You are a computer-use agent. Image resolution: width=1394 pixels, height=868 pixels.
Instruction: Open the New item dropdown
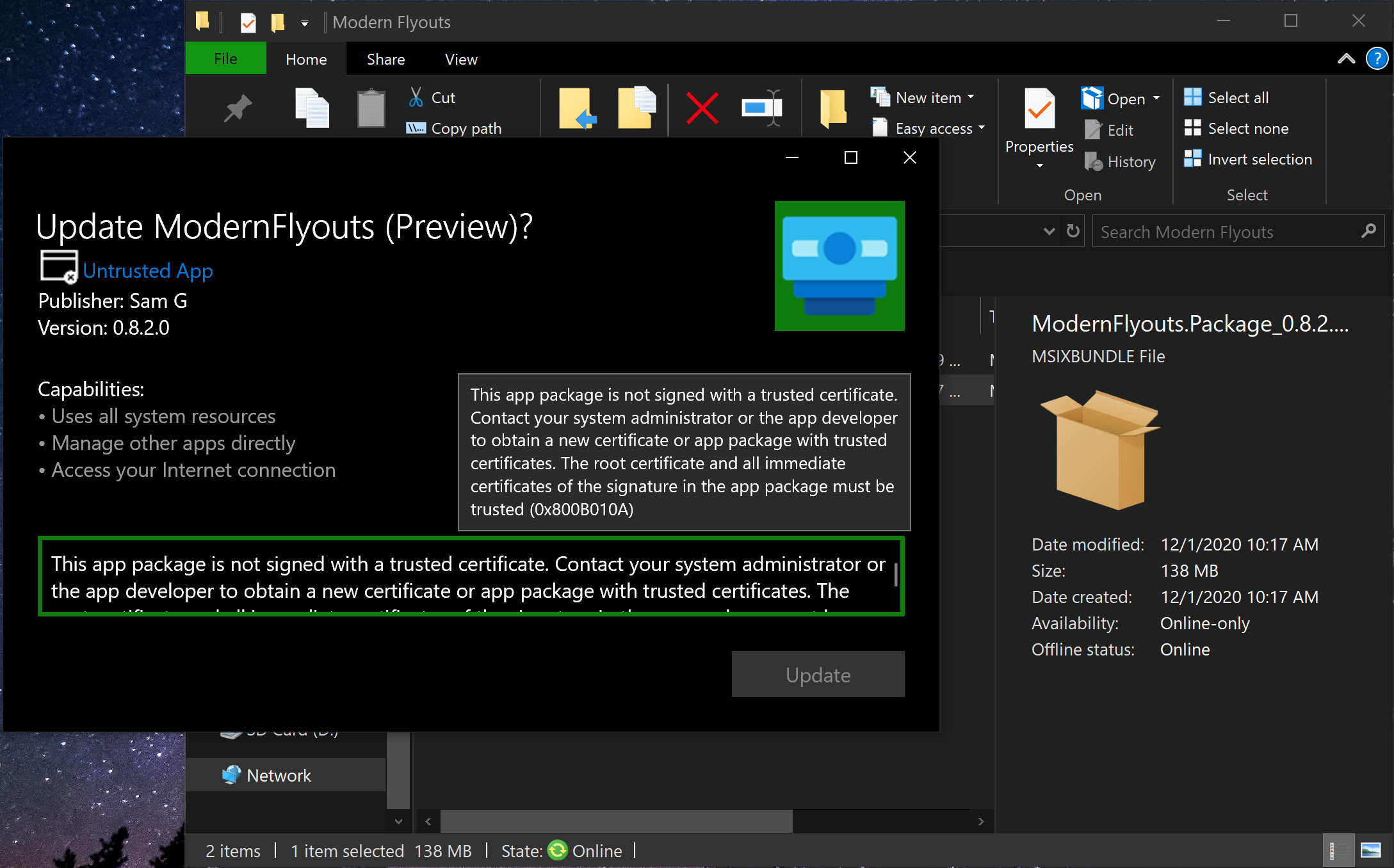923,97
